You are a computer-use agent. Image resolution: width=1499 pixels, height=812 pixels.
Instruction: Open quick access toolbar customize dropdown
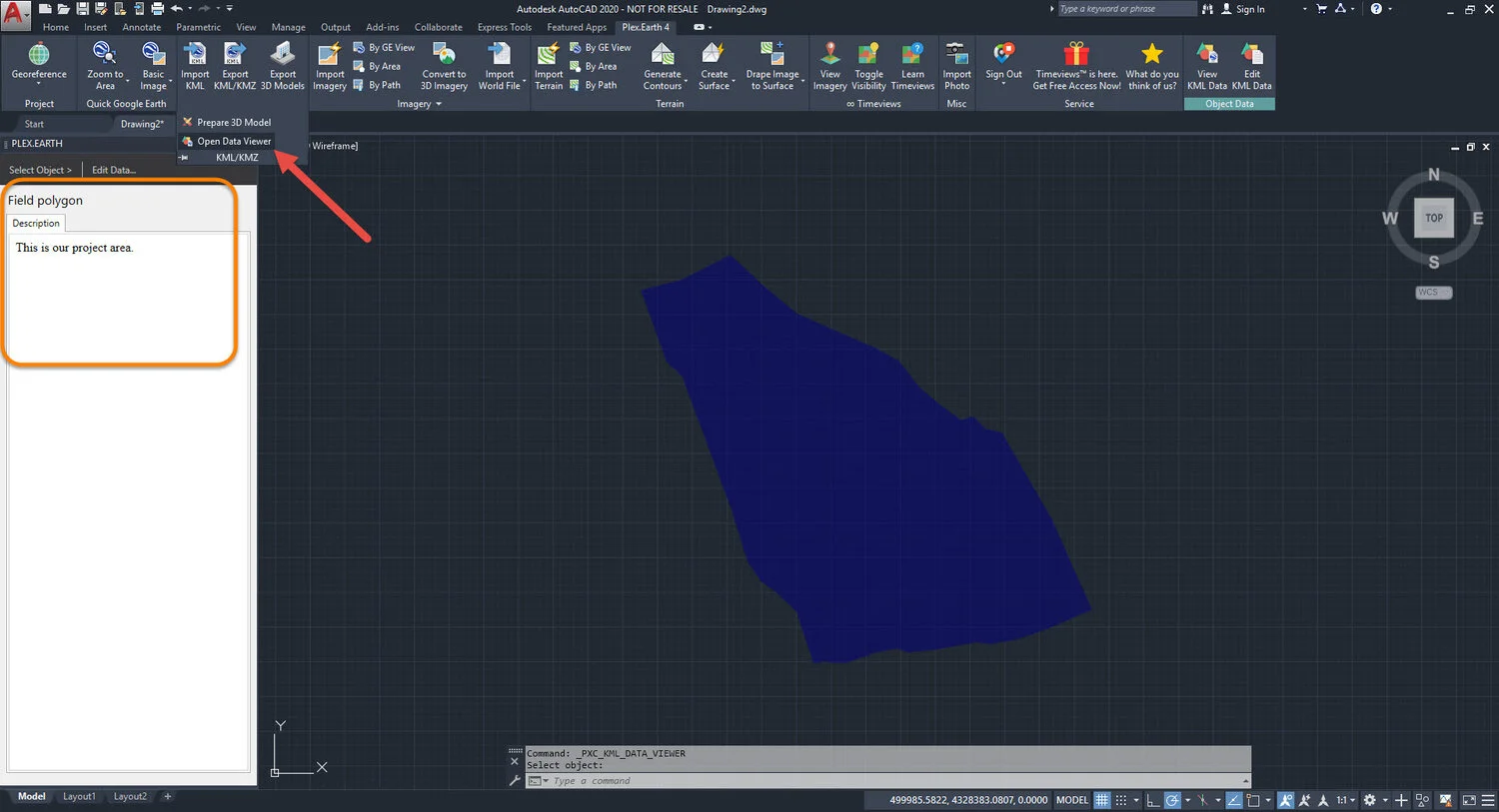pyautogui.click(x=229, y=8)
